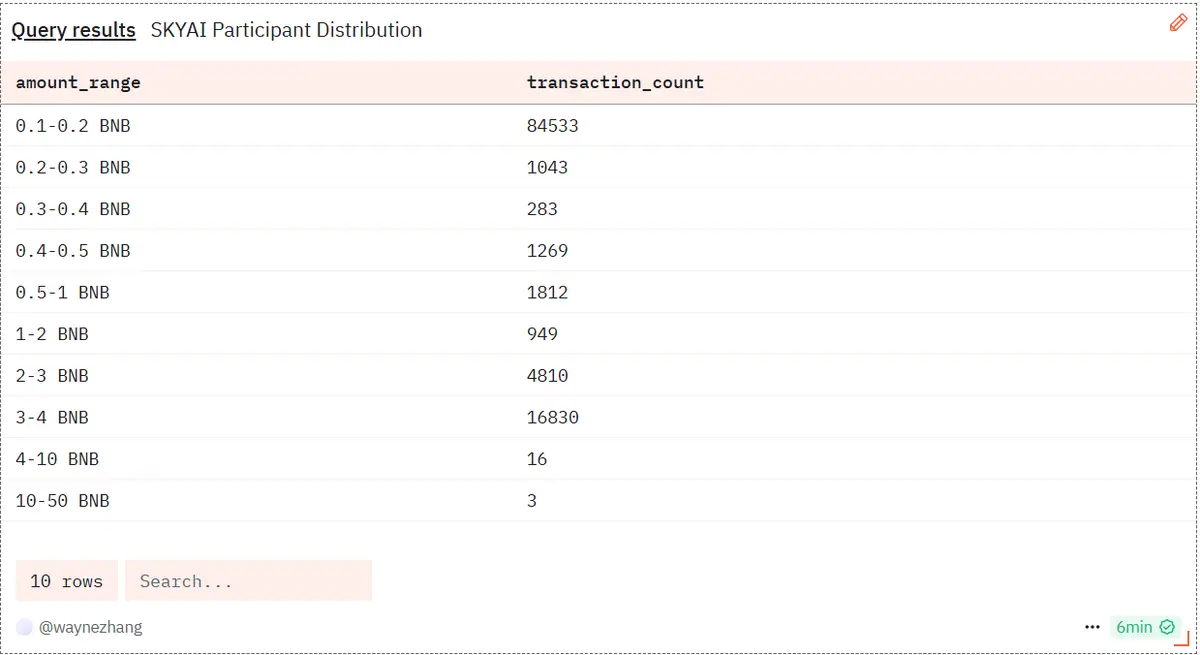The image size is (1200, 655).
Task: Click the green verified checkmark badge icon
Action: pos(1166,627)
